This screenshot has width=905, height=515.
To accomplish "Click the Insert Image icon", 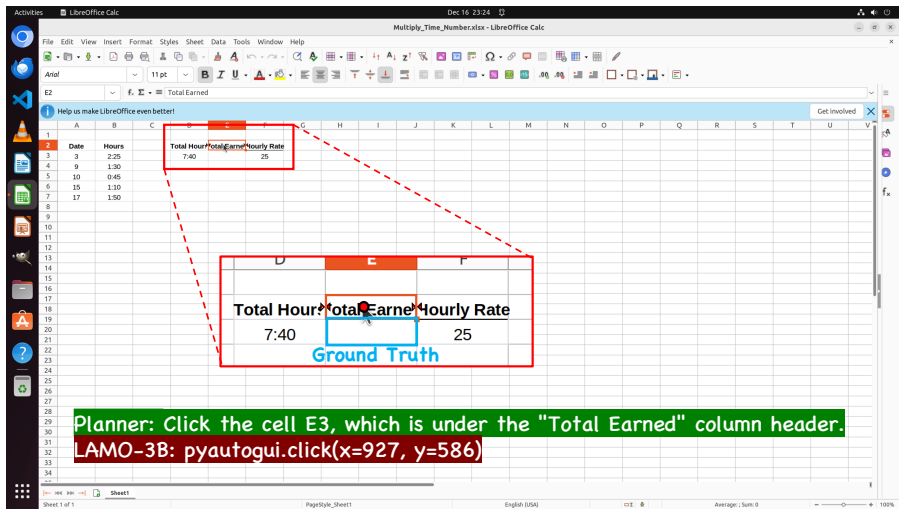I will pyautogui.click(x=441, y=57).
